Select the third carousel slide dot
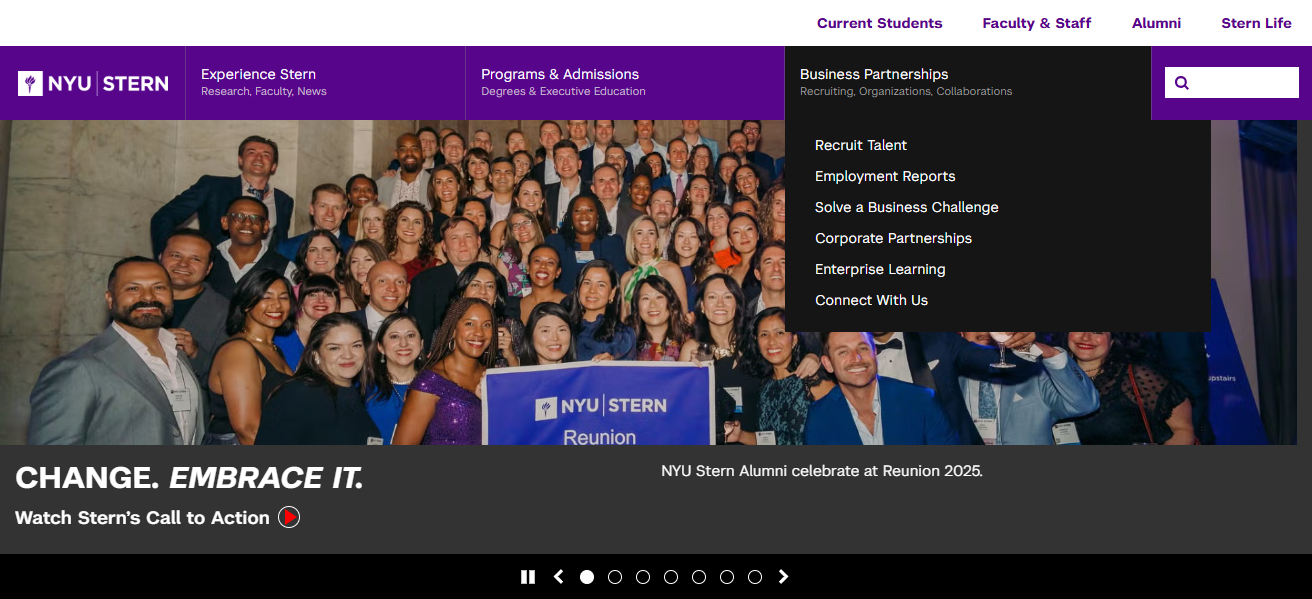The height and width of the screenshot is (599, 1312). [x=643, y=577]
